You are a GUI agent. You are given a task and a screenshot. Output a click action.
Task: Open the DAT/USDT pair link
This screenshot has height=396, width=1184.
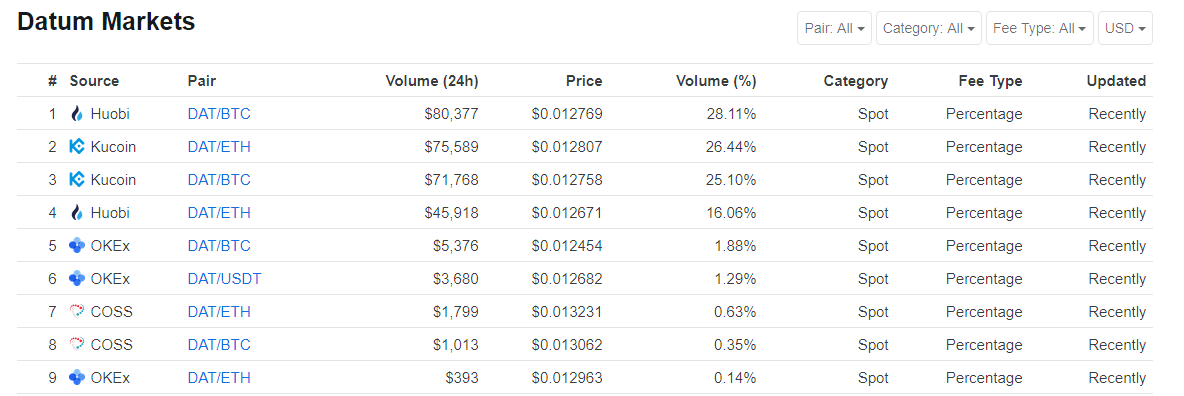(x=224, y=279)
